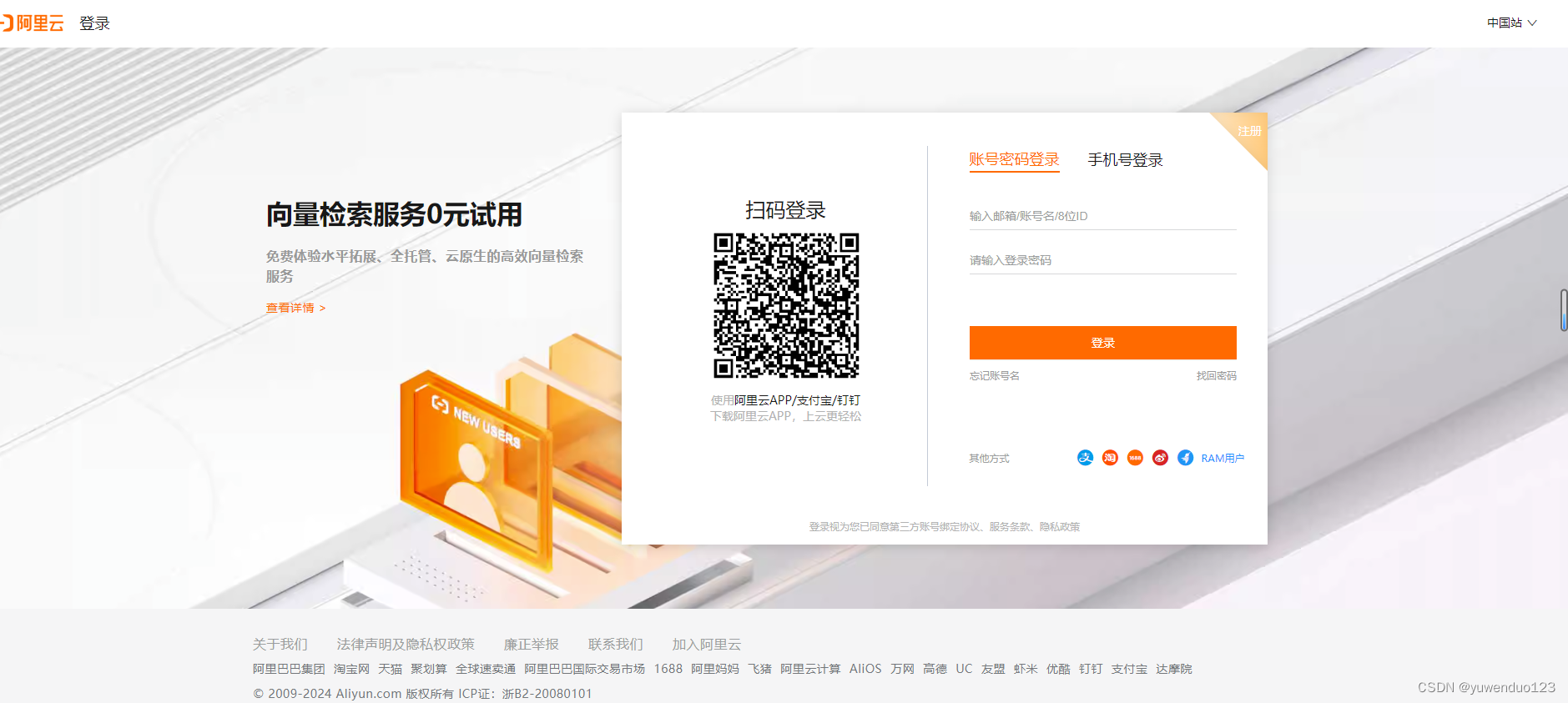The width and height of the screenshot is (1568, 703).
Task: Click the login QR code image
Action: pyautogui.click(x=786, y=305)
